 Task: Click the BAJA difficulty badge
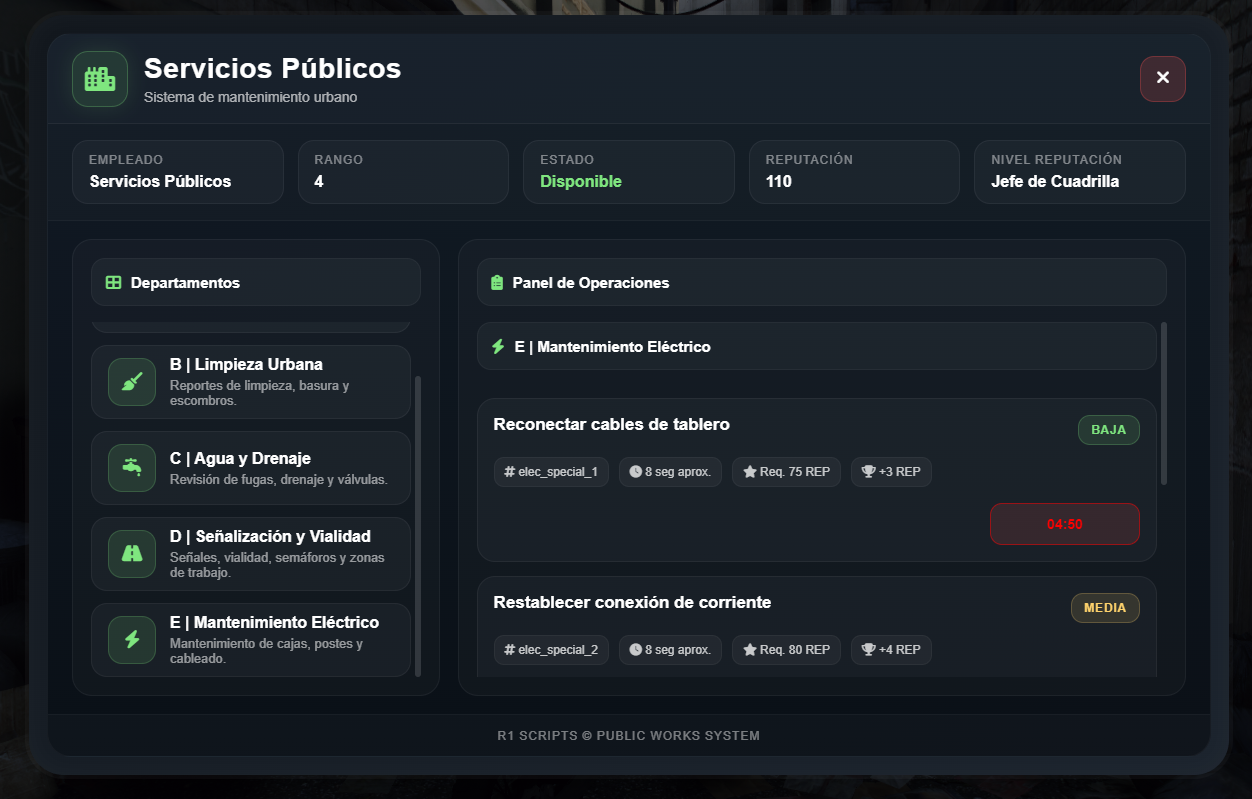pyautogui.click(x=1109, y=430)
